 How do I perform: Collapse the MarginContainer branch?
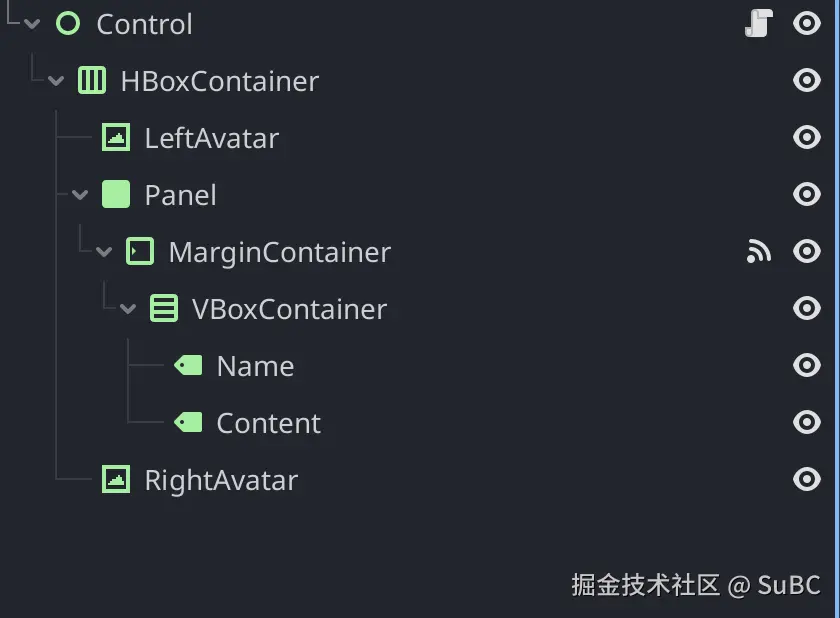coord(103,251)
